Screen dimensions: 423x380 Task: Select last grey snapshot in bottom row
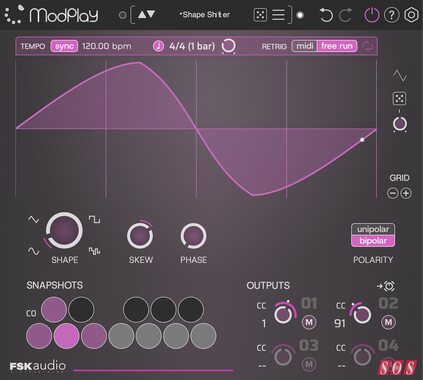click(x=203, y=336)
